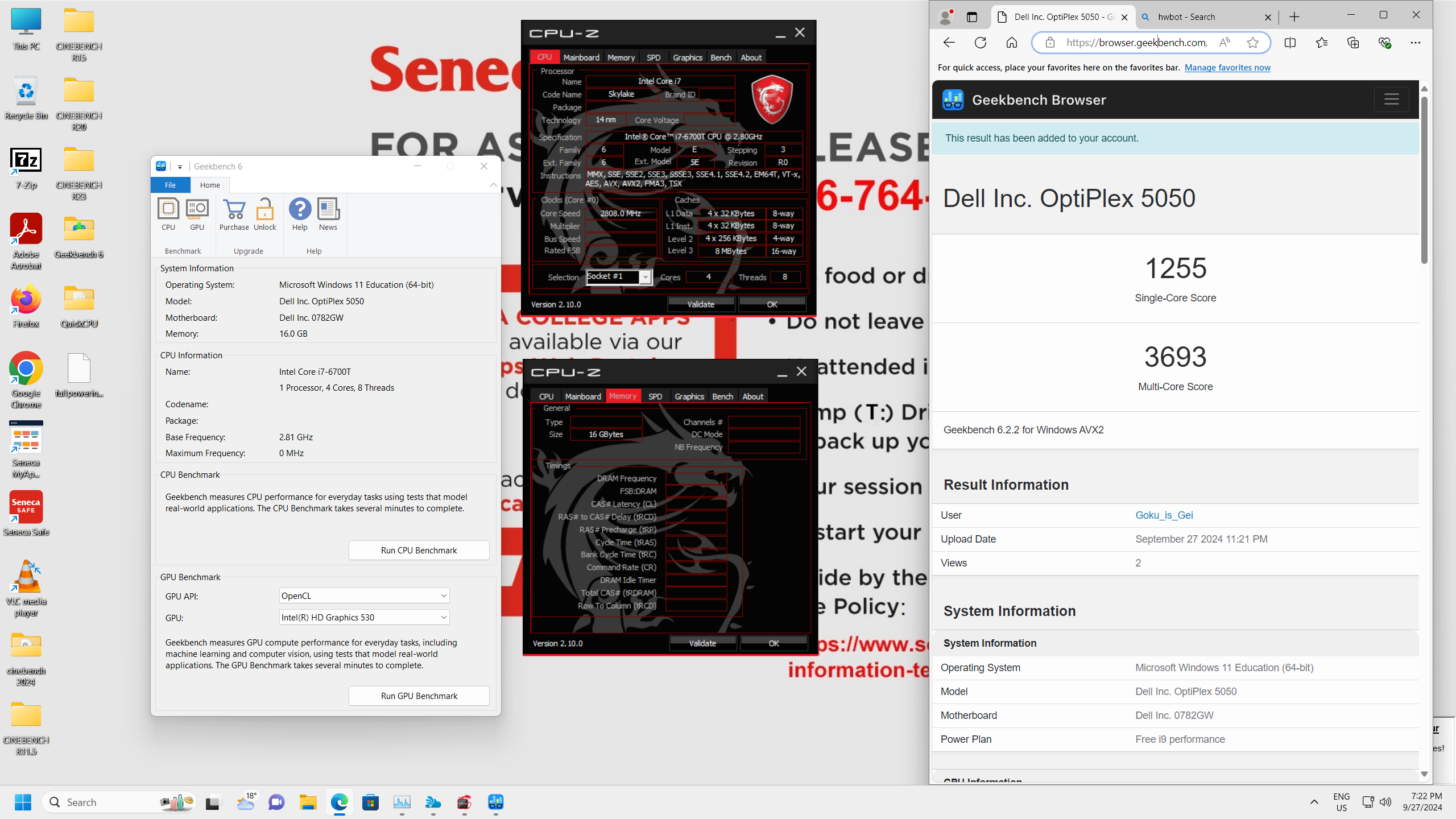Click the Windows Start button
Image resolution: width=1456 pixels, height=819 pixels.
pos(23,803)
